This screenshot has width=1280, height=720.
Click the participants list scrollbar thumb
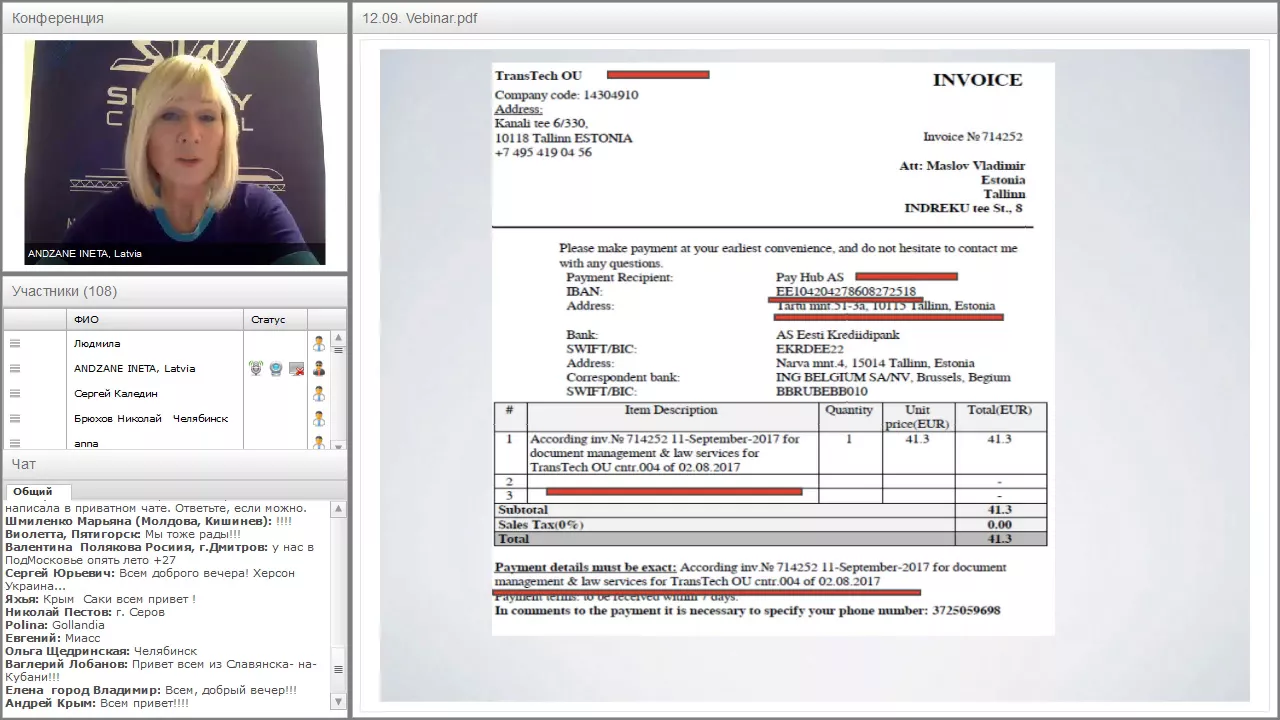[x=338, y=350]
